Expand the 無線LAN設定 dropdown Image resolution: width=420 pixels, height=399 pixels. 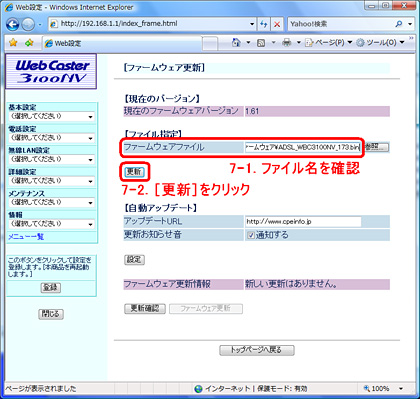pyautogui.click(x=51, y=159)
